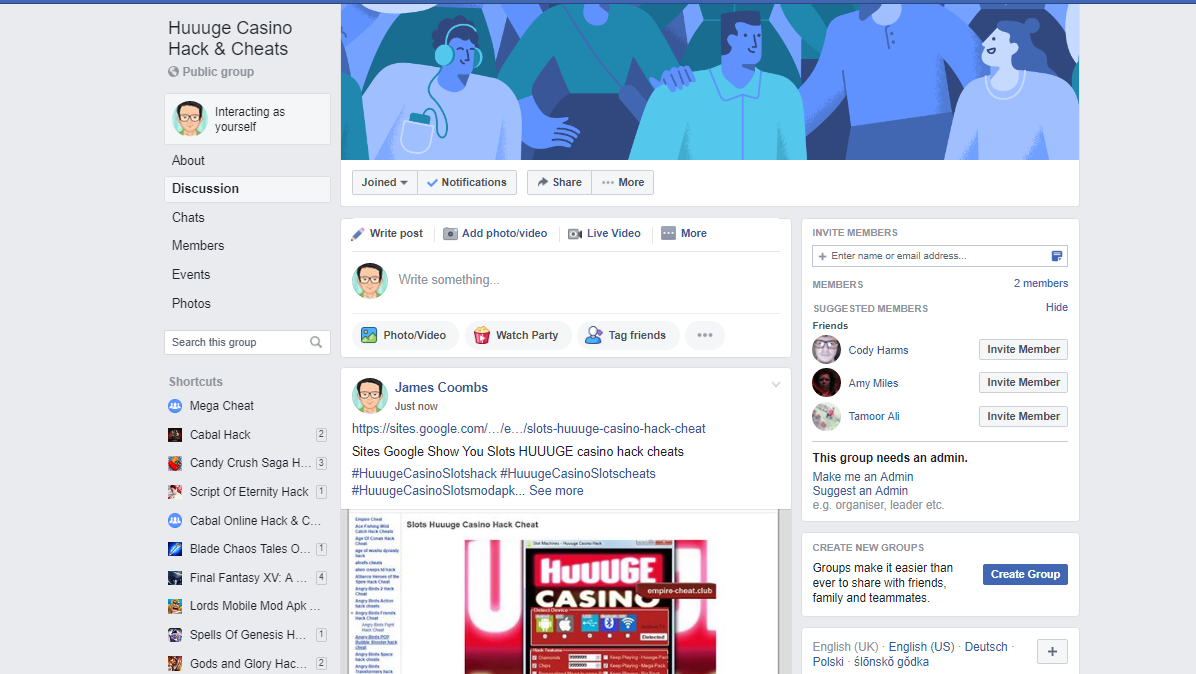Viewport: 1196px width, 674px height.
Task: Click the Cabal Hack shortcut thumbnail icon
Action: [x=175, y=435]
